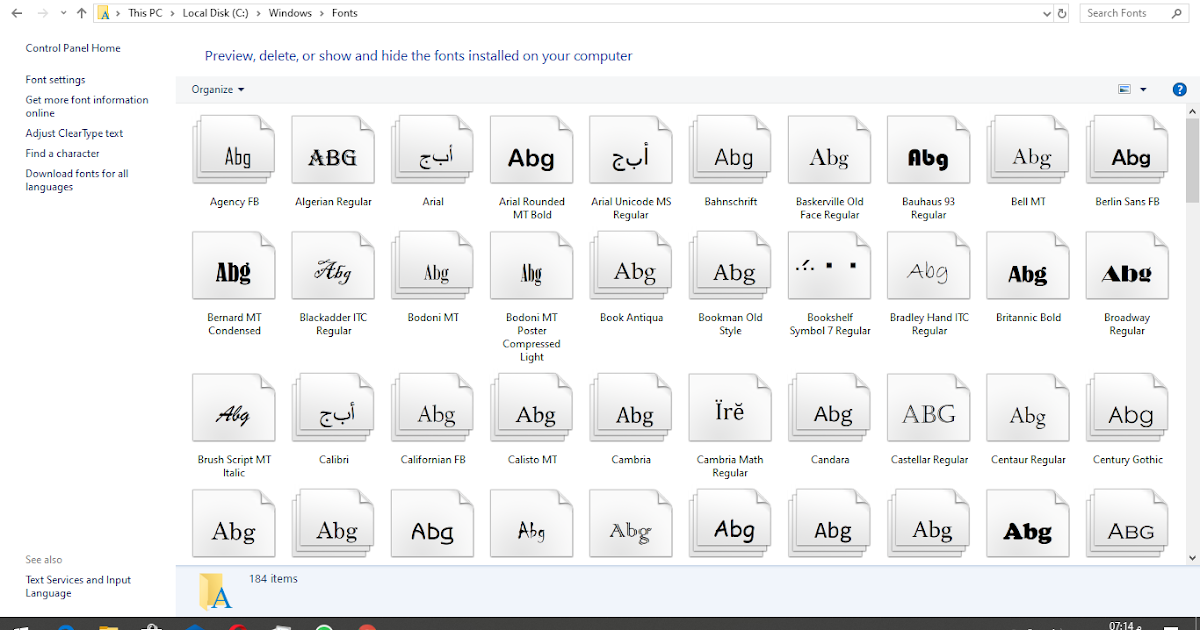Image resolution: width=1200 pixels, height=630 pixels.
Task: Navigate forward with the forward arrow
Action: (x=43, y=13)
